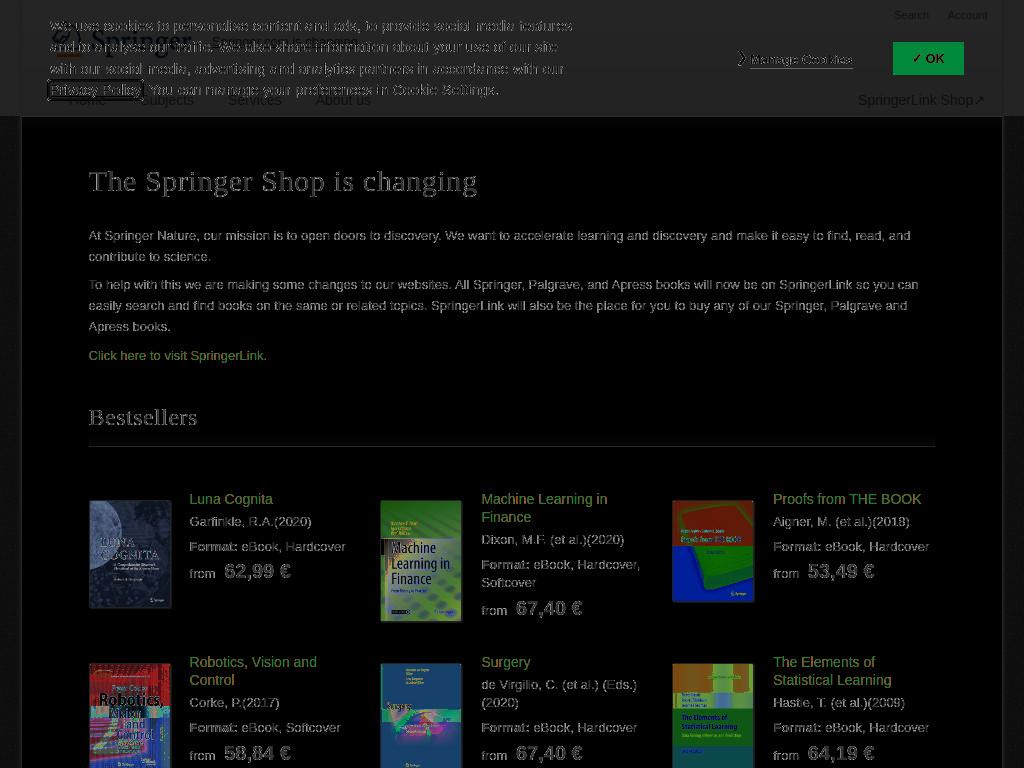
Task: Select author text 'Garfinkle, R.A.(2020)'
Action: pyautogui.click(x=250, y=521)
